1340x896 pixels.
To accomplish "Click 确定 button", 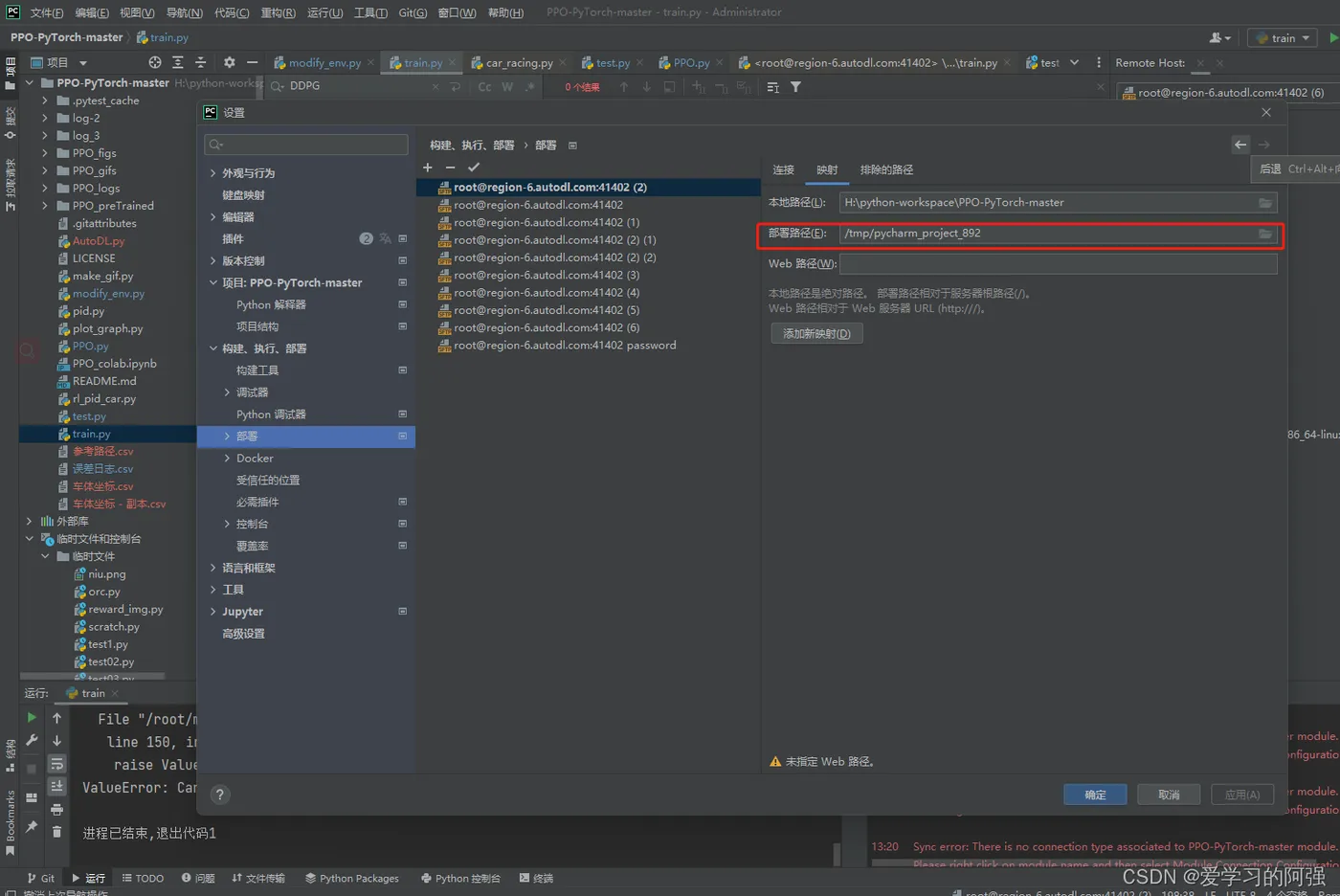I will pos(1095,795).
